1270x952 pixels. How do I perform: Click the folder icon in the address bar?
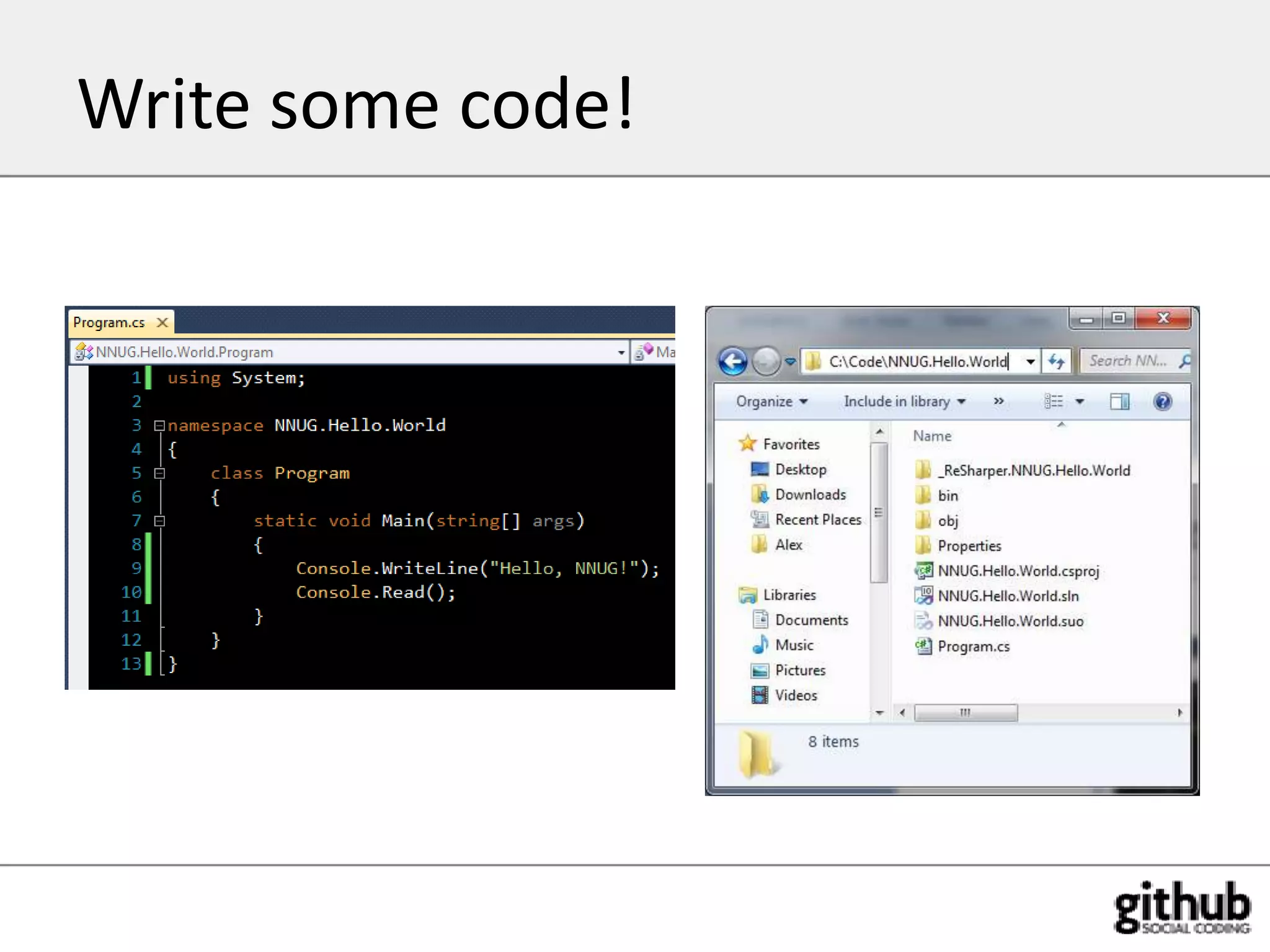[x=813, y=361]
